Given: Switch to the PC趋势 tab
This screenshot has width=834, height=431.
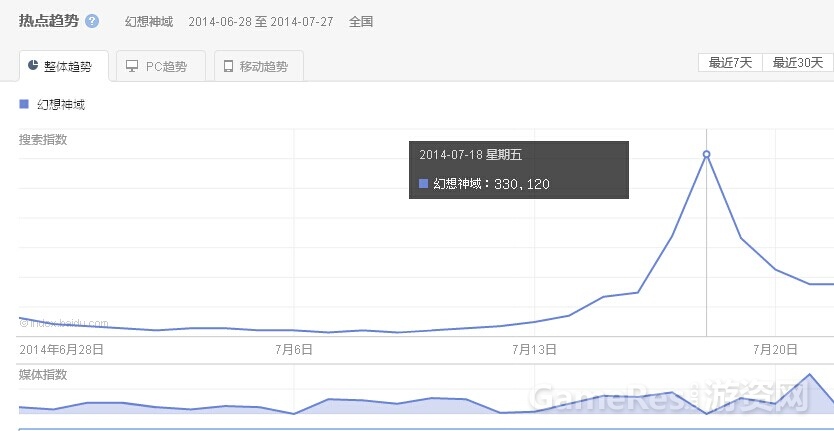Looking at the screenshot, I should 160,66.
